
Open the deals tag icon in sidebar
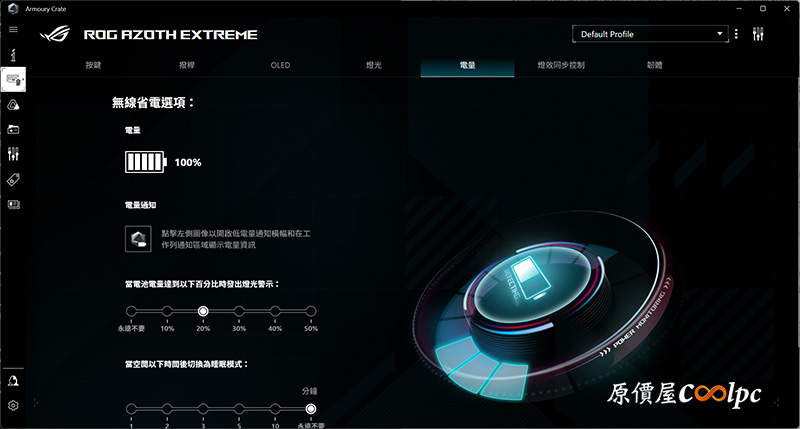pos(13,180)
